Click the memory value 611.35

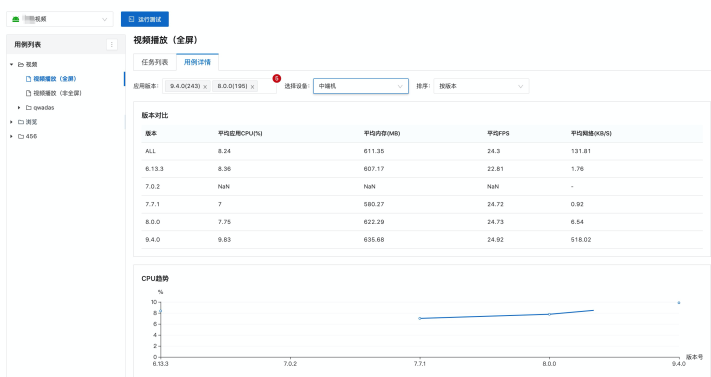374,151
